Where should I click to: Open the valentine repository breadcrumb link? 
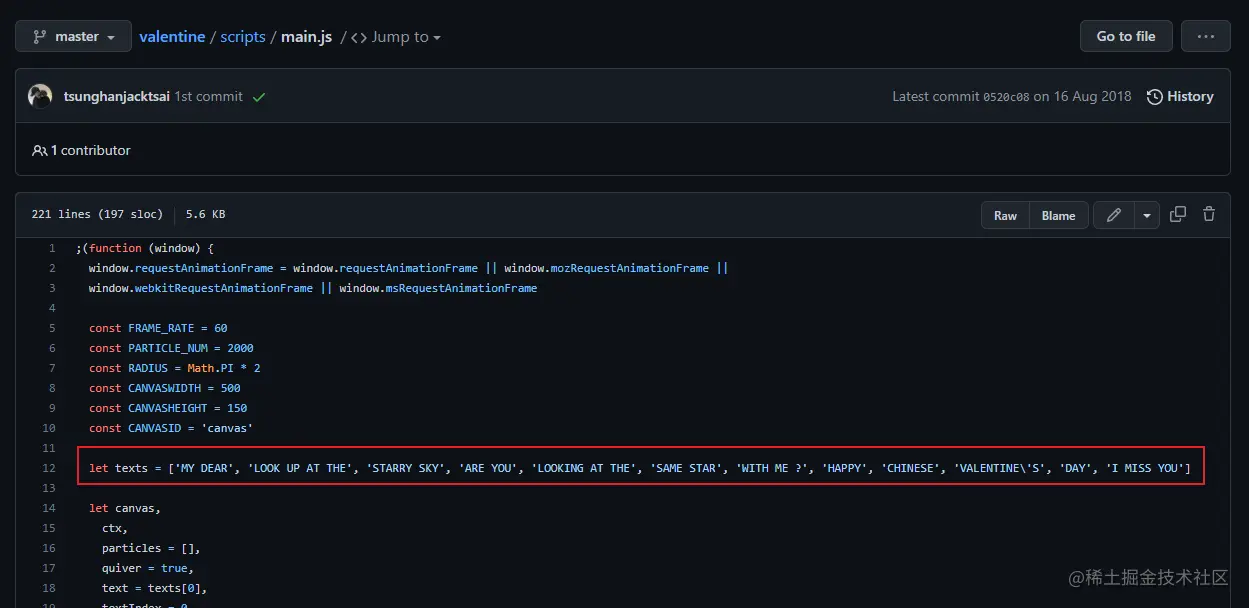[172, 37]
